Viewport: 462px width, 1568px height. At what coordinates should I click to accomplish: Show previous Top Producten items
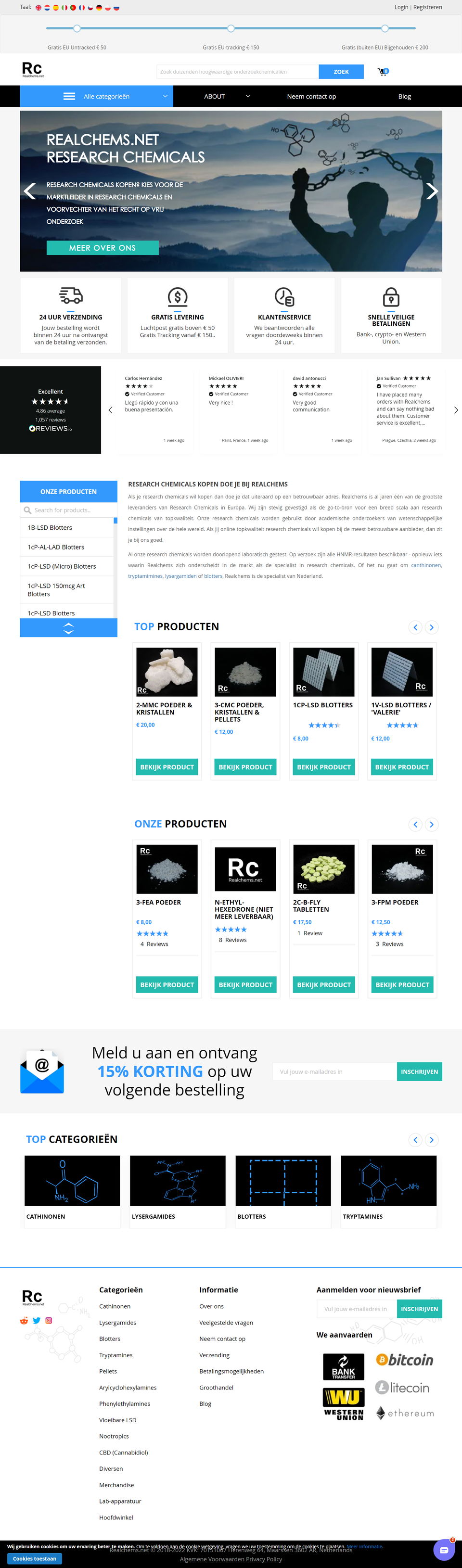tap(415, 627)
